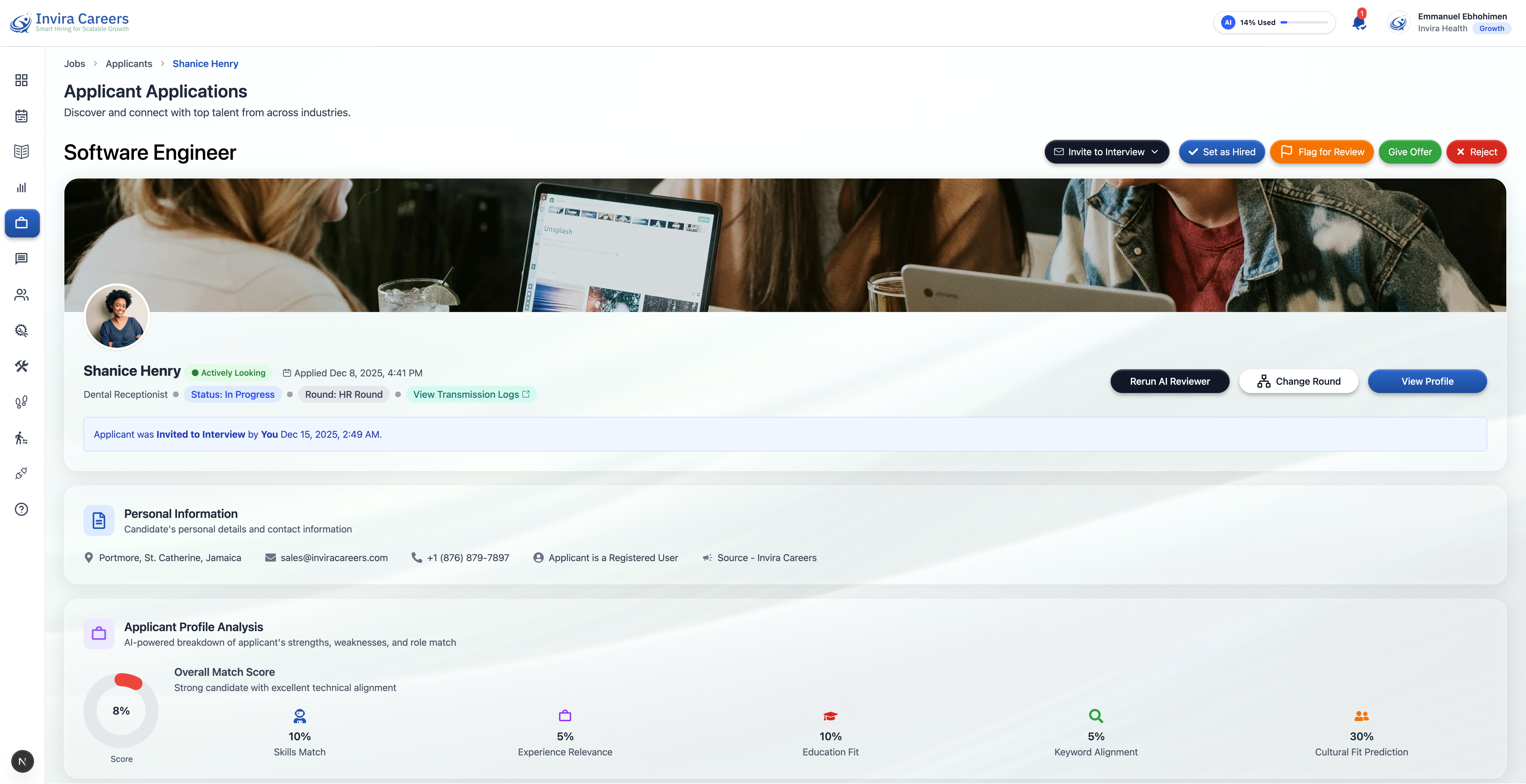1526x784 pixels.
Task: Open the Analytics bar-chart icon
Action: tap(21, 188)
